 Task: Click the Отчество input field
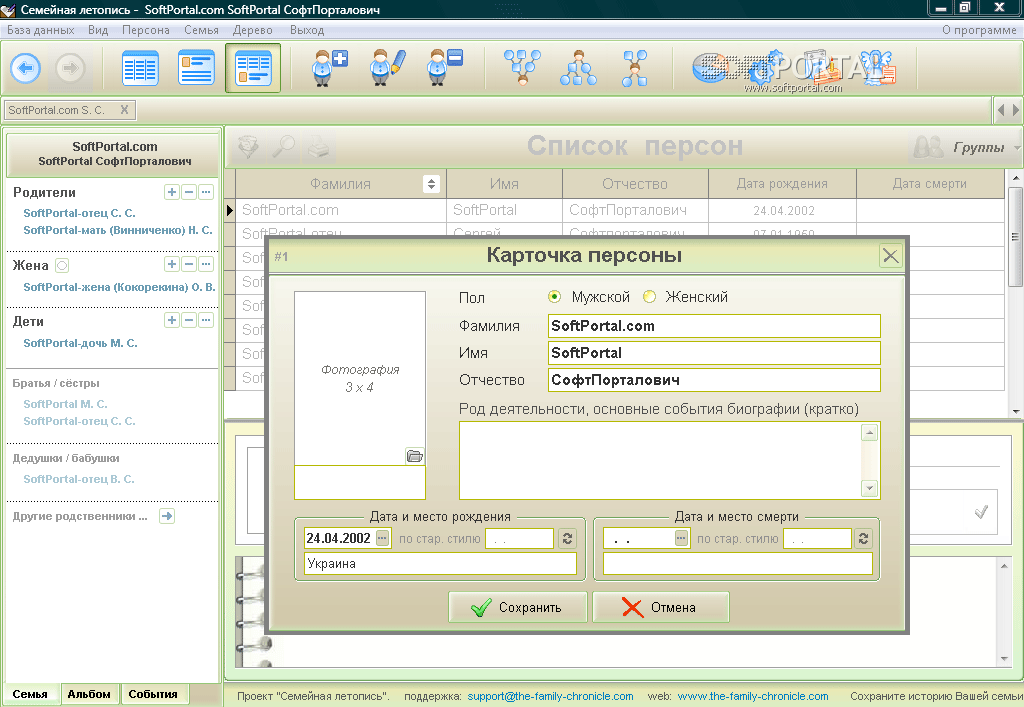(714, 380)
